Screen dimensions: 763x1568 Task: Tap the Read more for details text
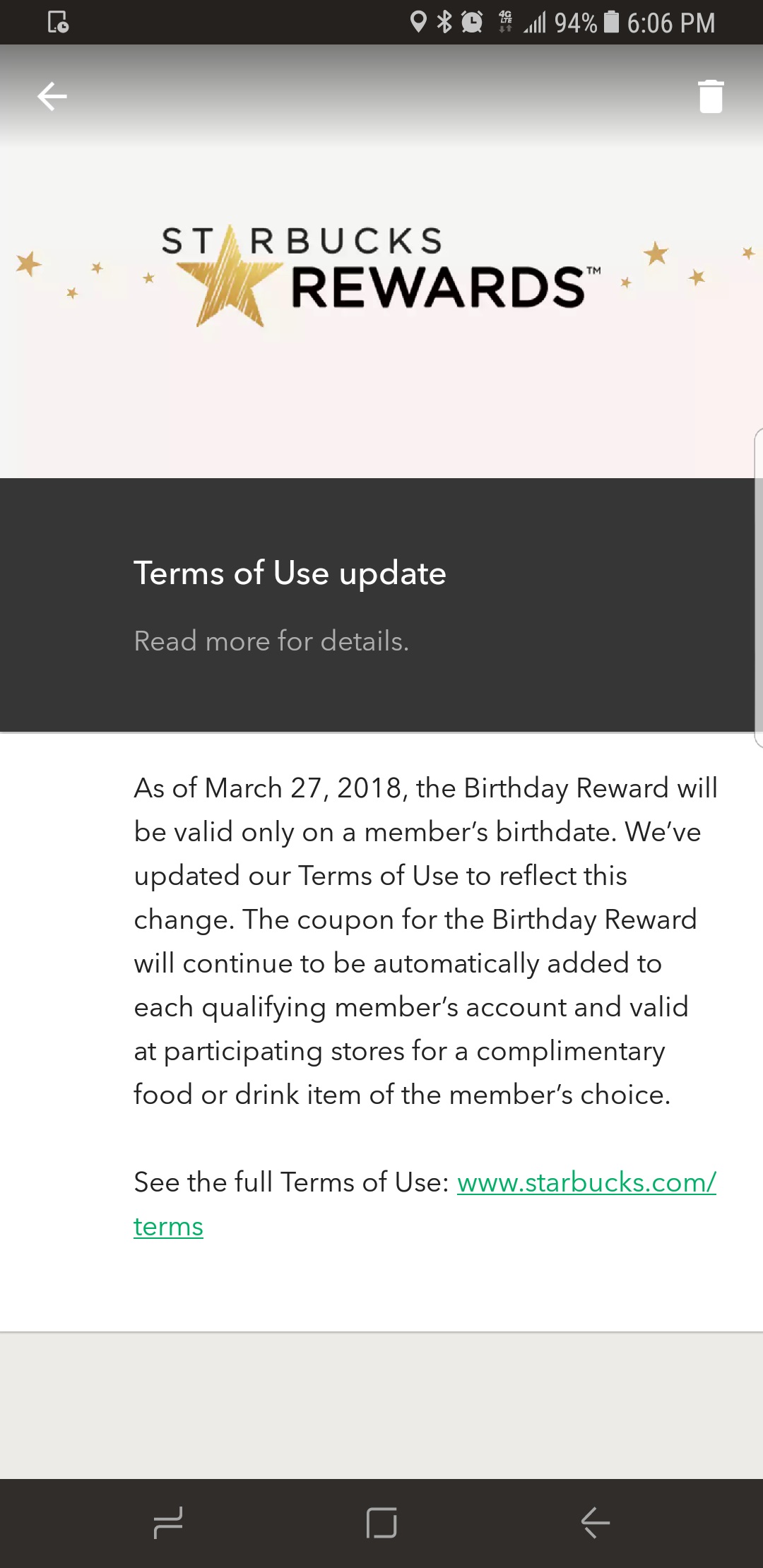point(271,641)
